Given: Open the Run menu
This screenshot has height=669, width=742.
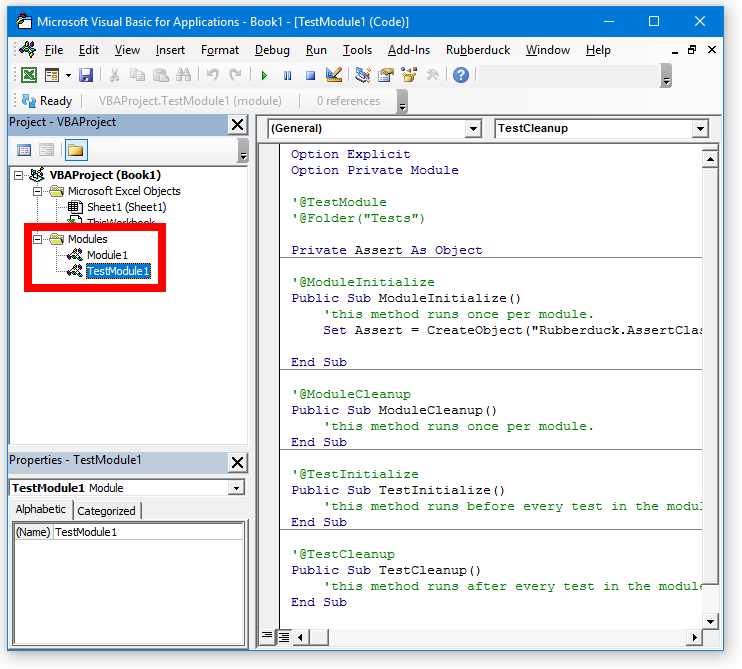Looking at the screenshot, I should [x=316, y=50].
